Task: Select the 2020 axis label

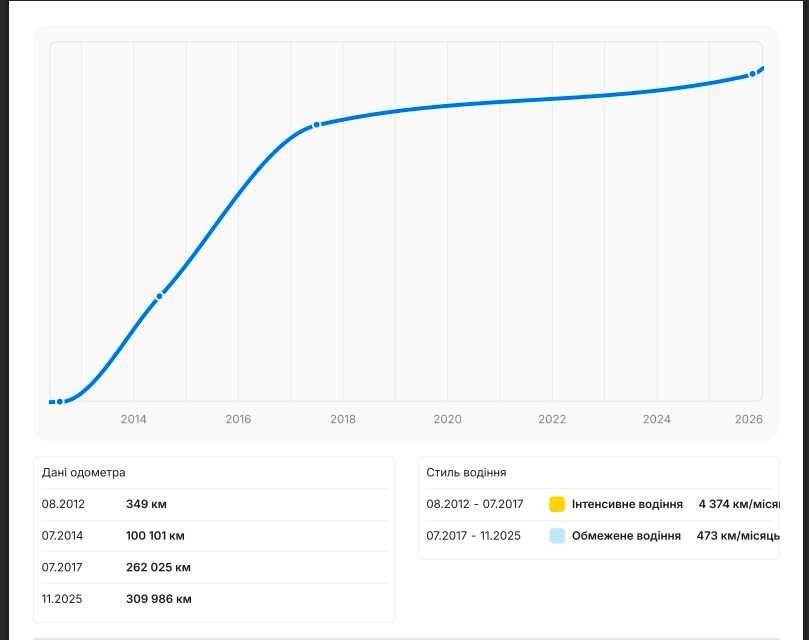Action: point(447,419)
